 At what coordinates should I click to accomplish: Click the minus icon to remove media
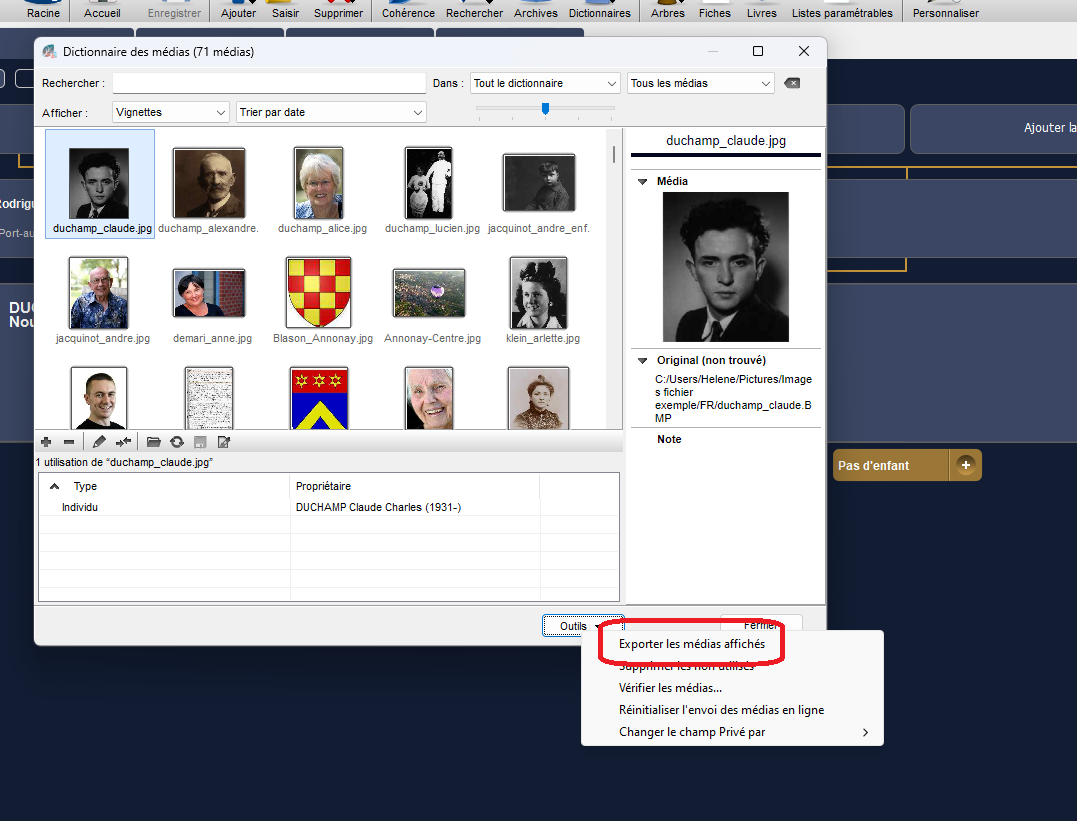click(69, 441)
